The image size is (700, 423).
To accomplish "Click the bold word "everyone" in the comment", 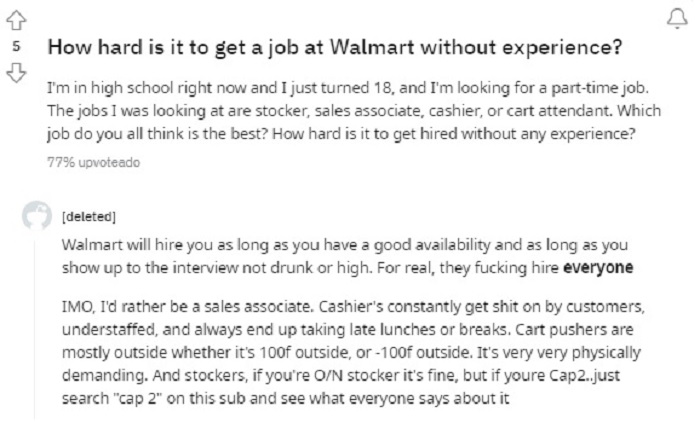I will (598, 268).
